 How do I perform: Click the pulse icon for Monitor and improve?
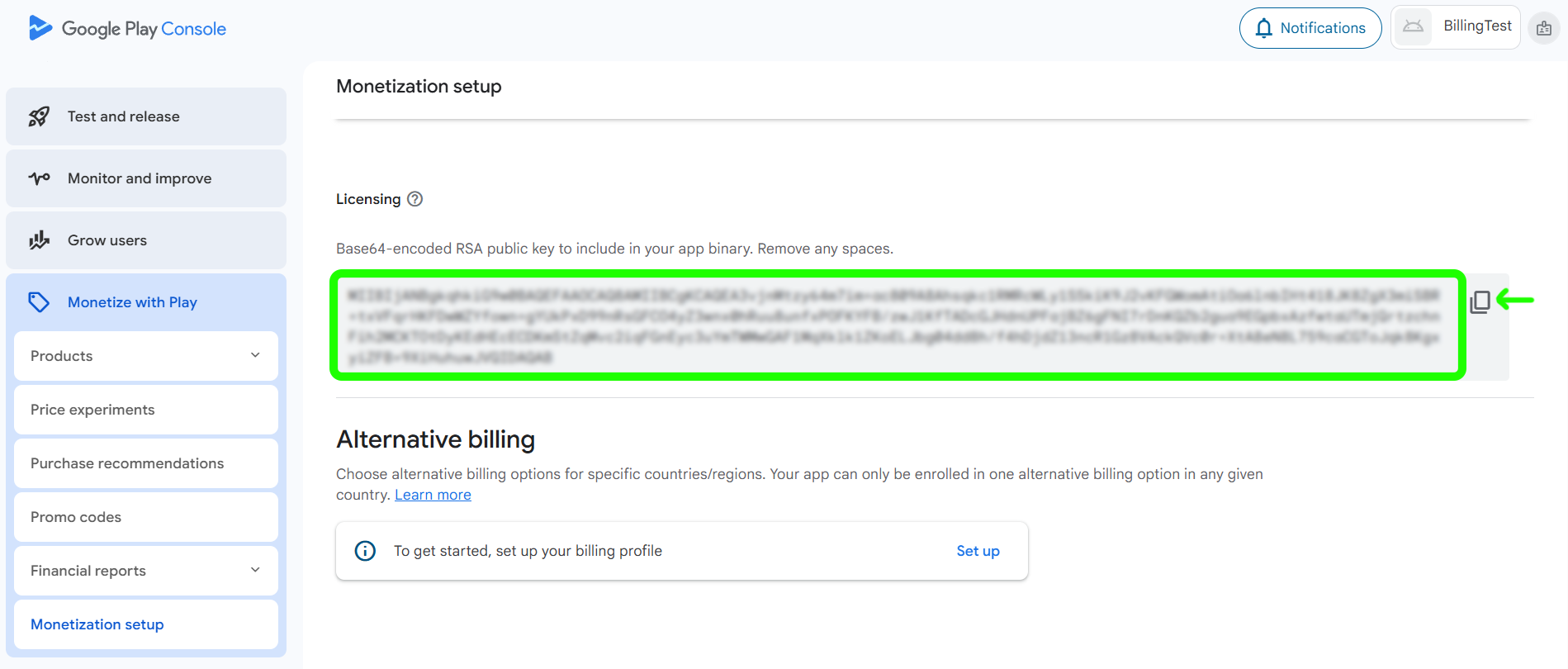[x=39, y=178]
